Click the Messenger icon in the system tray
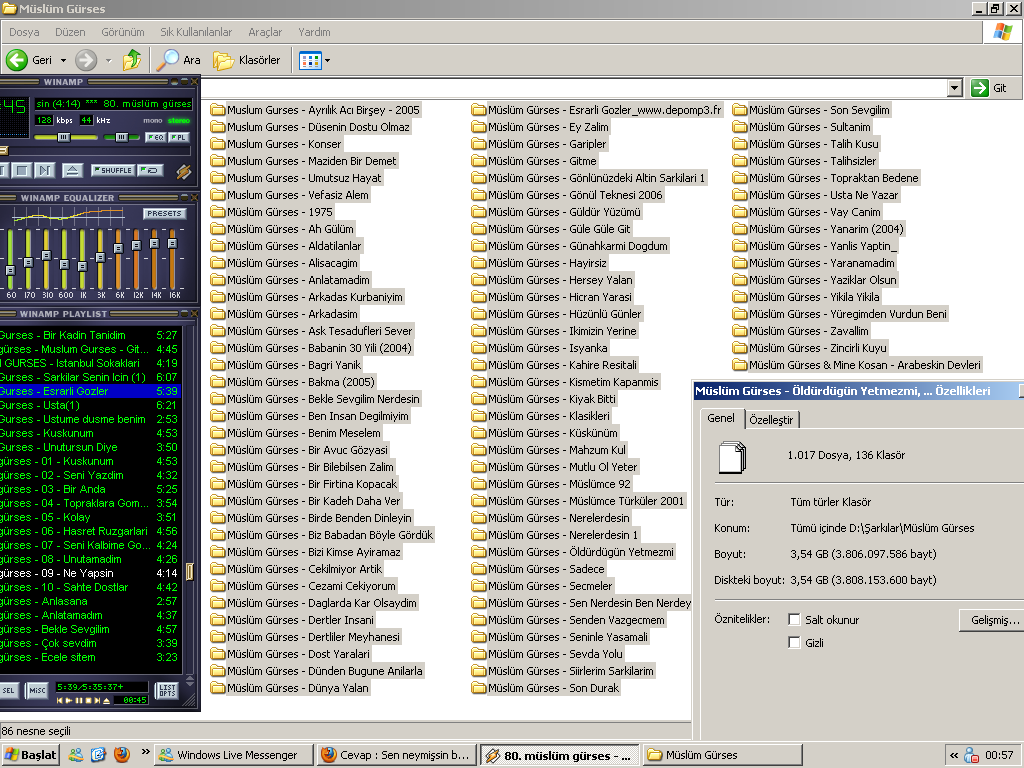The width and height of the screenshot is (1024, 768). 971,756
